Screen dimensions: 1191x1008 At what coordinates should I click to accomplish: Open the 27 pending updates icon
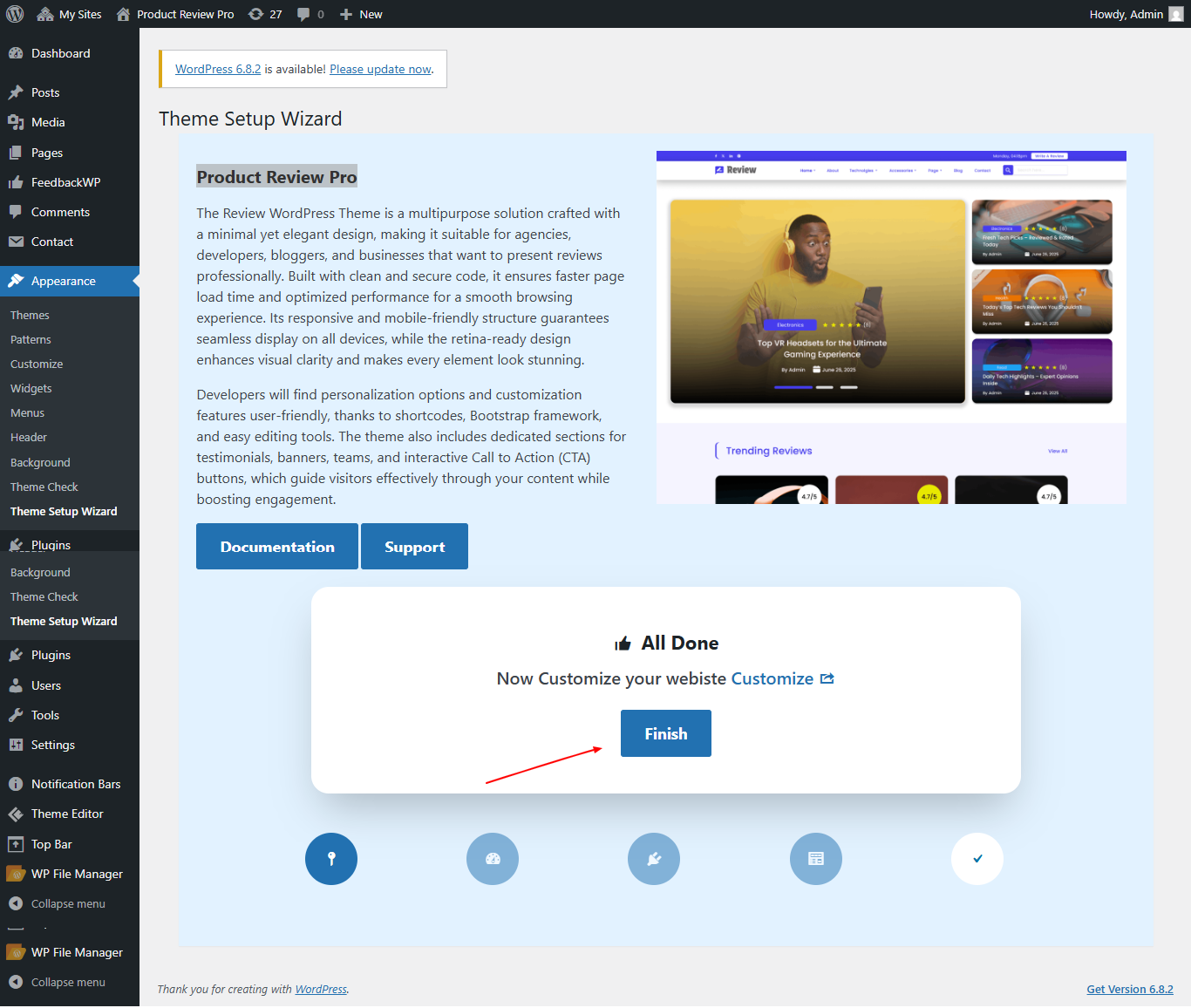[265, 14]
